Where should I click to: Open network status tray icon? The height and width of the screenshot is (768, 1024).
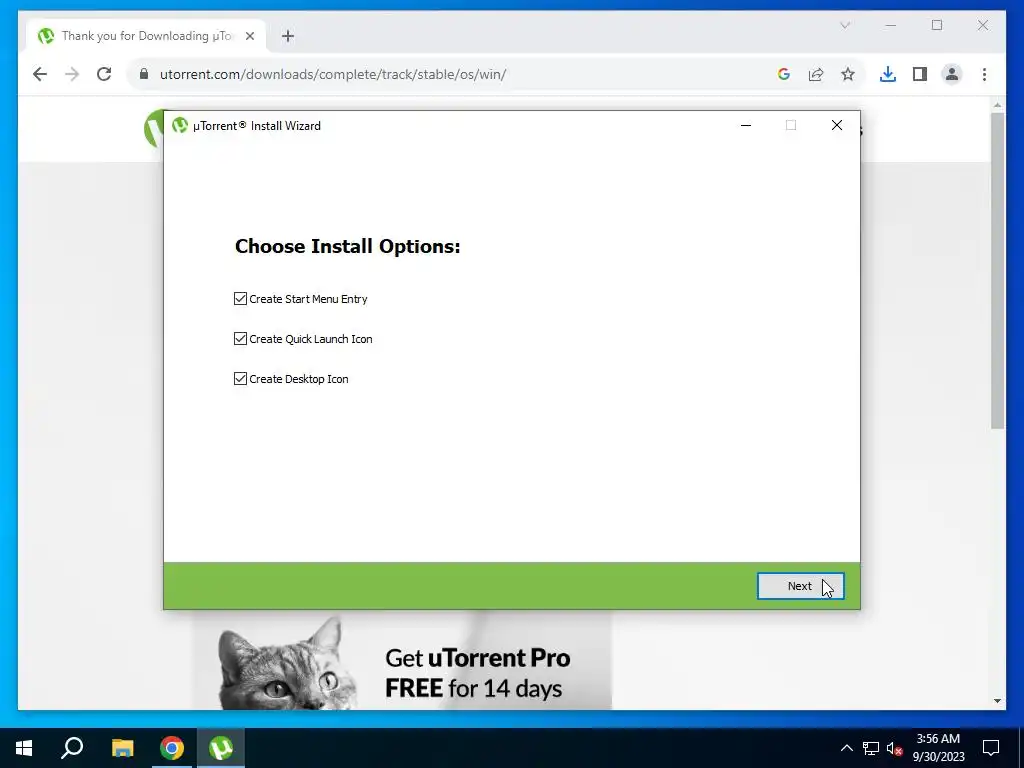coord(871,748)
